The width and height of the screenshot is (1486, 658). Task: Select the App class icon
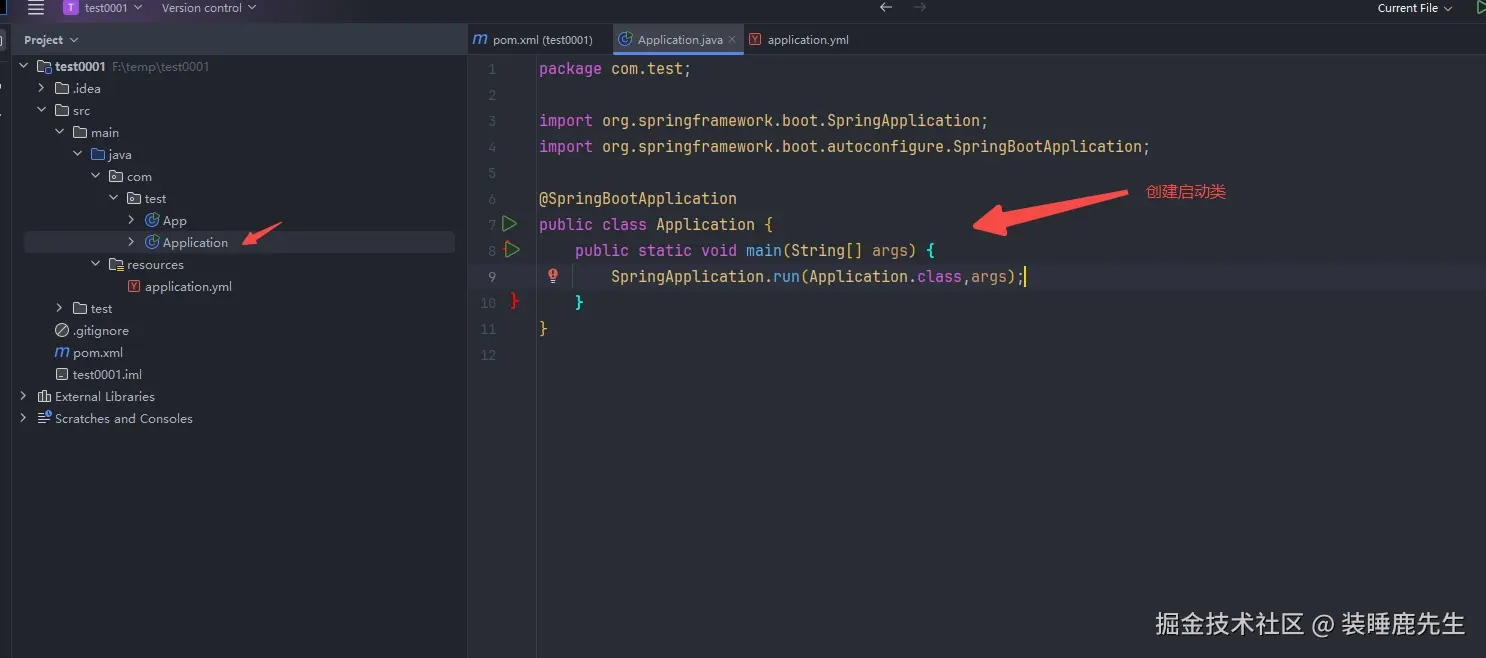tap(152, 221)
